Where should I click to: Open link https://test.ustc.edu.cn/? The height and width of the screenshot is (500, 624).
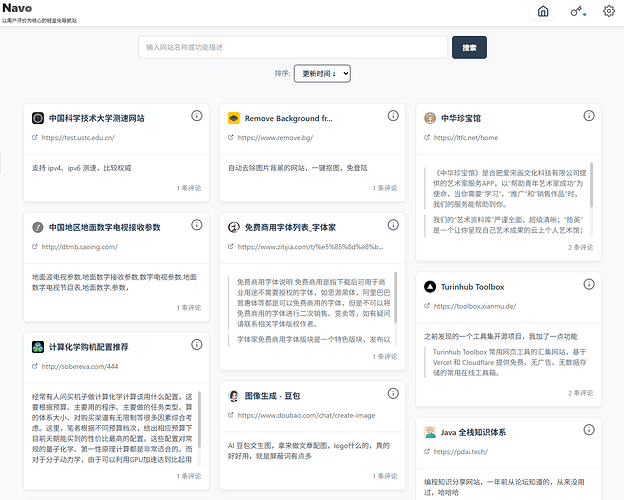tap(78, 138)
